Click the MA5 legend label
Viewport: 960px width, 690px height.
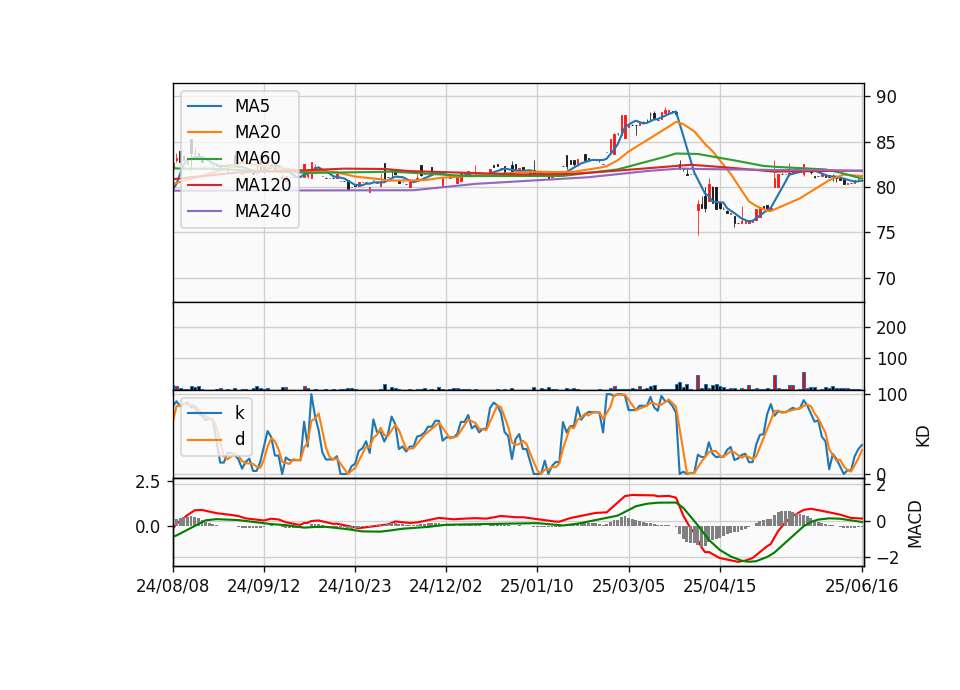[252, 106]
